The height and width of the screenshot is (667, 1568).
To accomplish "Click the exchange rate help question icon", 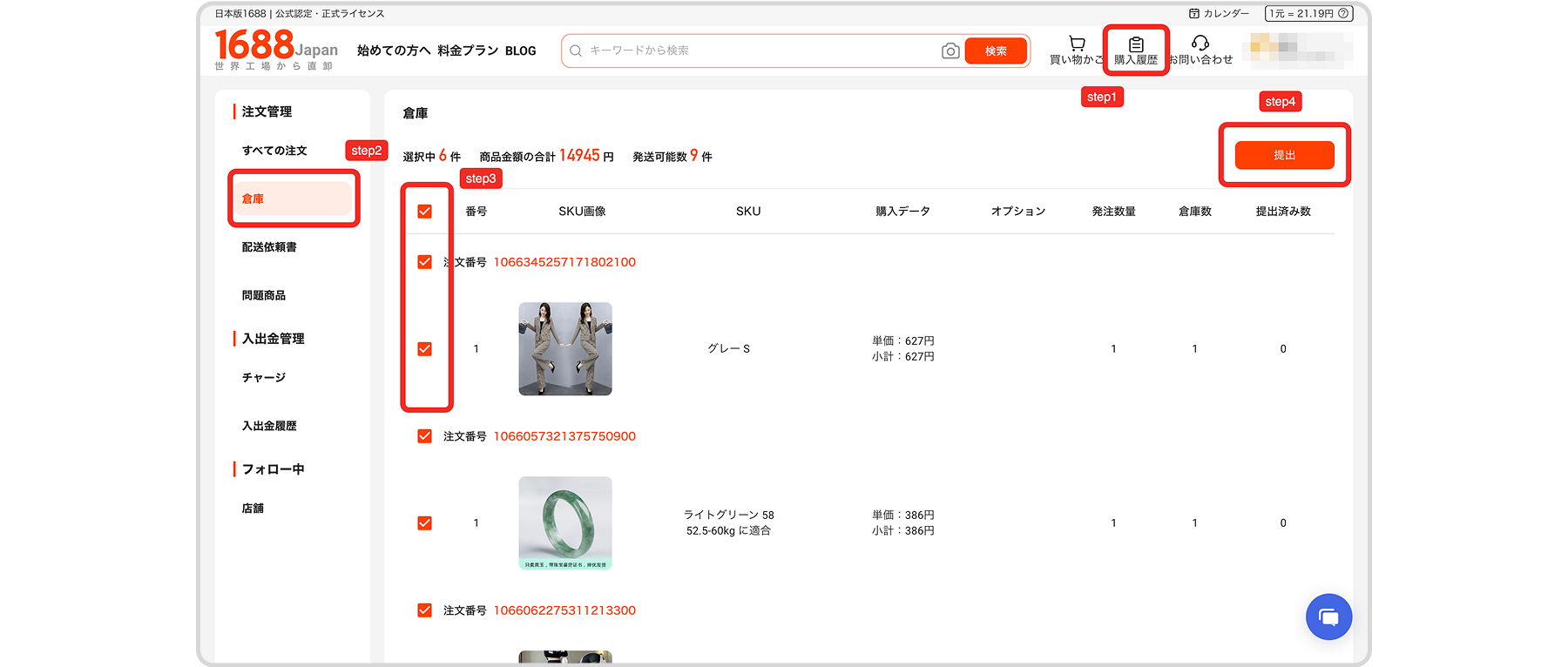I will (1343, 14).
